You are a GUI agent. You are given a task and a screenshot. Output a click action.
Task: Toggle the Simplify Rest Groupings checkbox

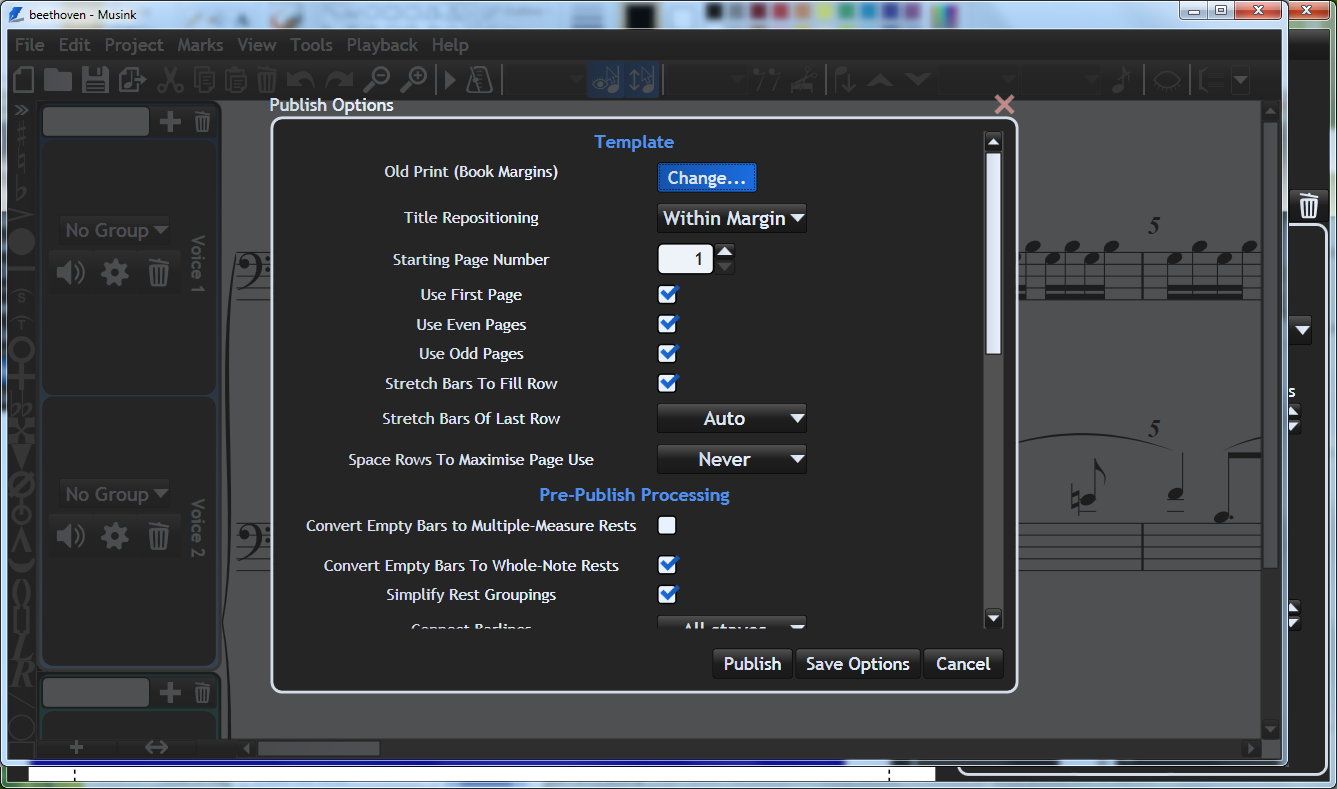pyautogui.click(x=668, y=595)
